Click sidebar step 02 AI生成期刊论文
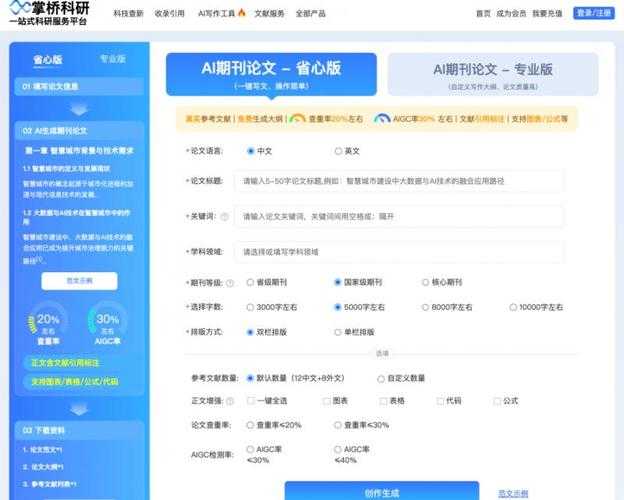Image resolution: width=624 pixels, height=500 pixels. click(x=79, y=131)
